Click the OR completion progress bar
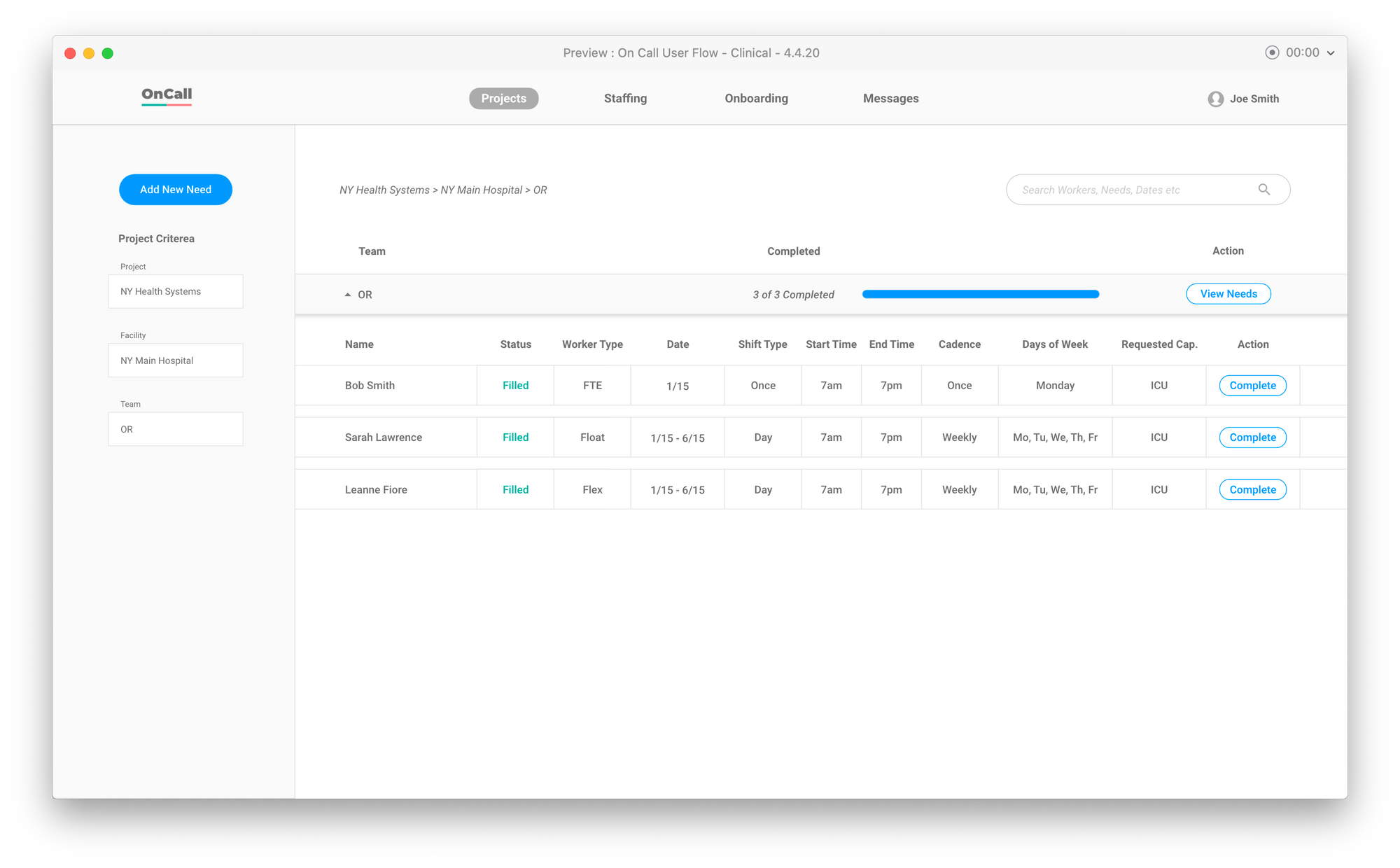 coord(980,295)
